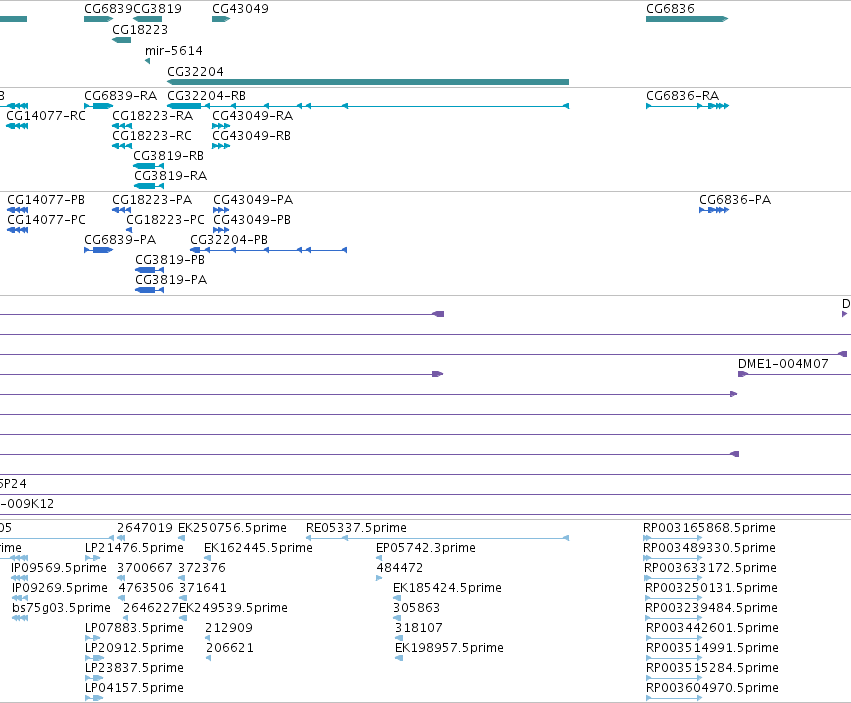Select protein CG43049-PA
851x703 pixels.
tap(221, 210)
